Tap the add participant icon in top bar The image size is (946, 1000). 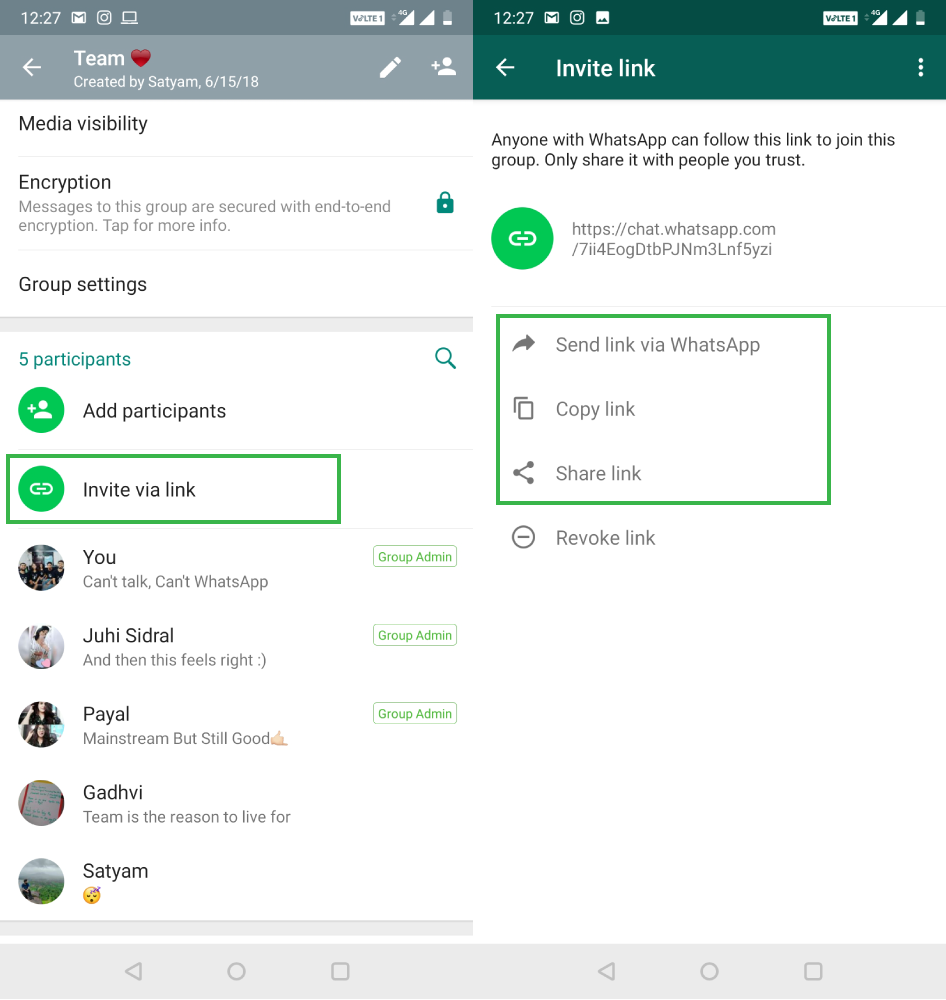443,67
